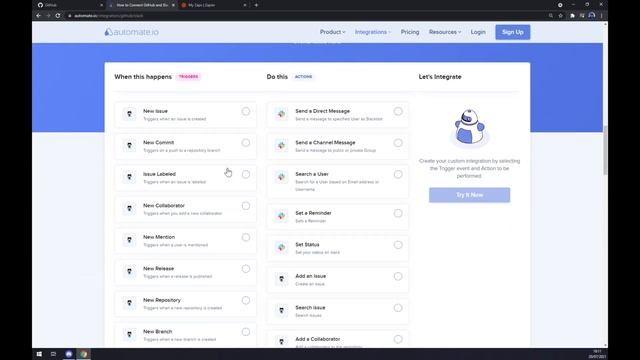Click the Actions badge label

point(303,76)
